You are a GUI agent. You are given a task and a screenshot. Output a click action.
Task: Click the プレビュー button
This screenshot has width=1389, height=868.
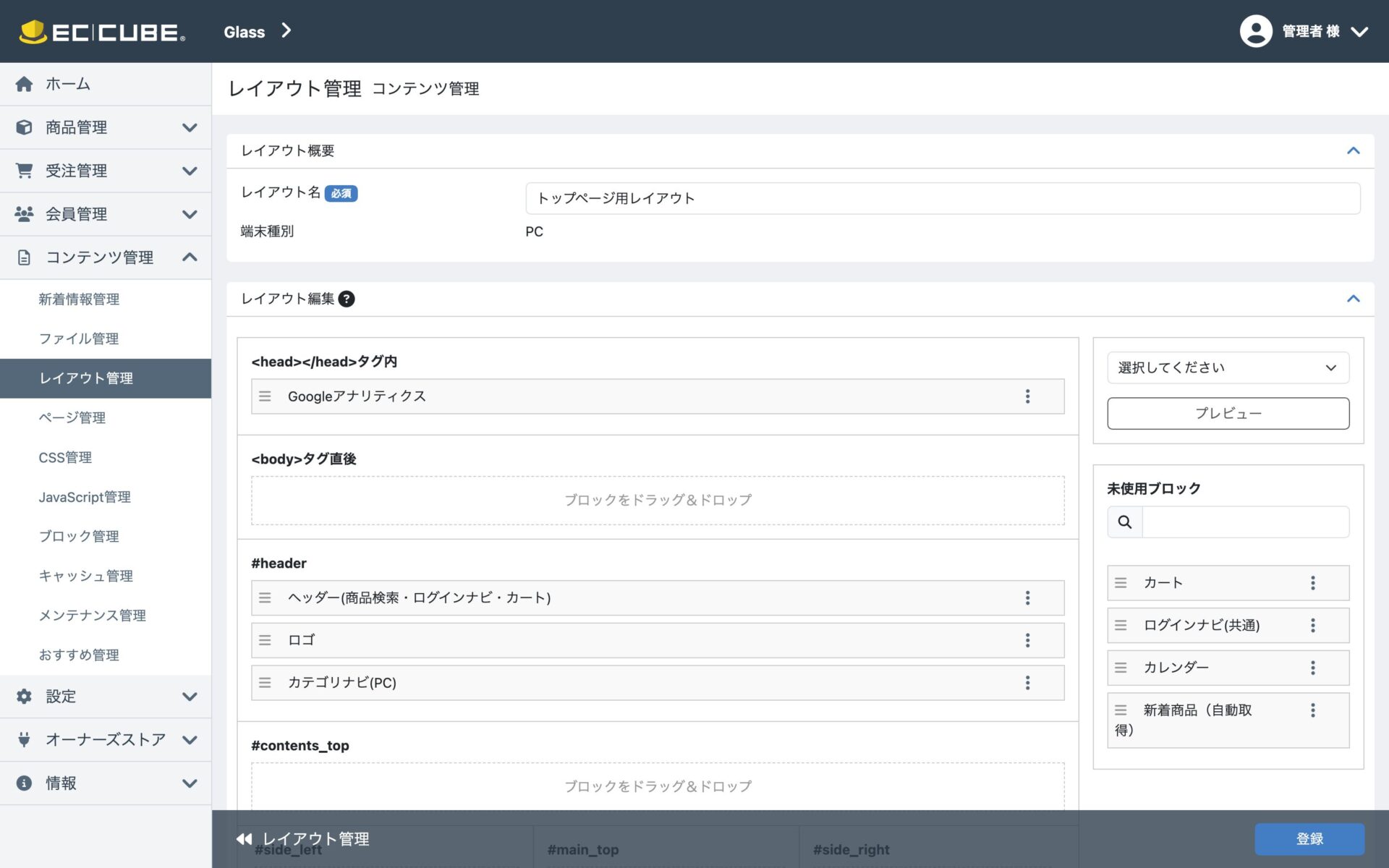(1228, 413)
